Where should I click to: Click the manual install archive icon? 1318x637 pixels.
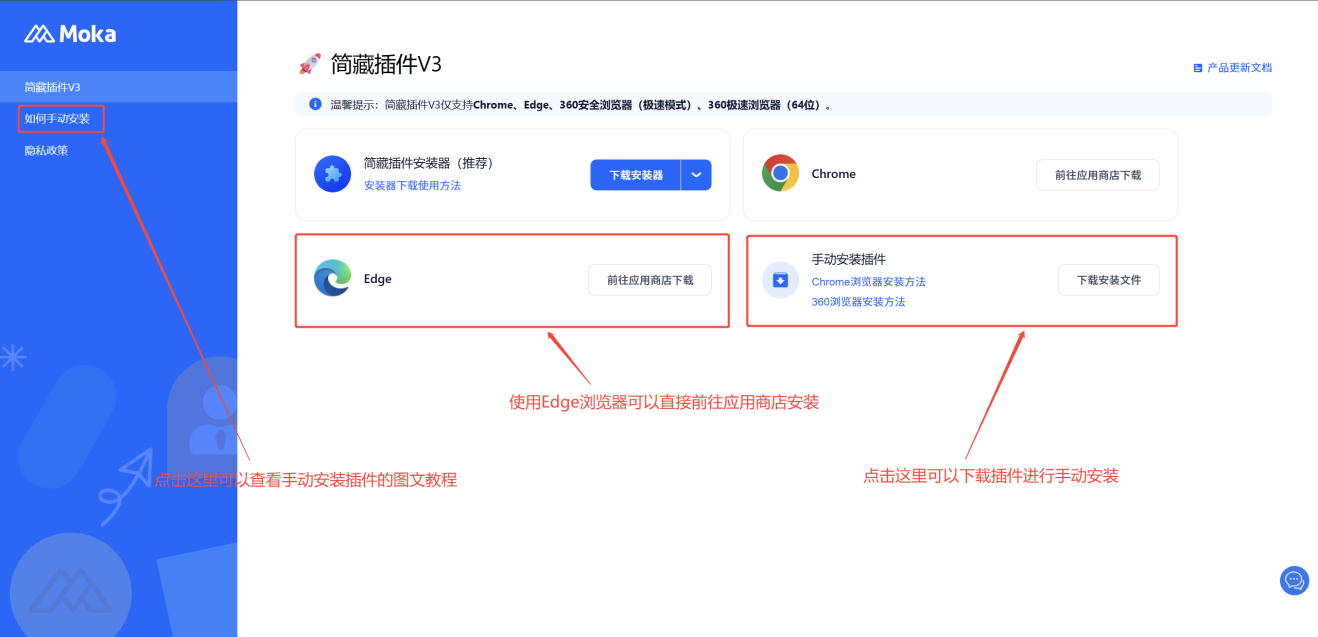780,280
